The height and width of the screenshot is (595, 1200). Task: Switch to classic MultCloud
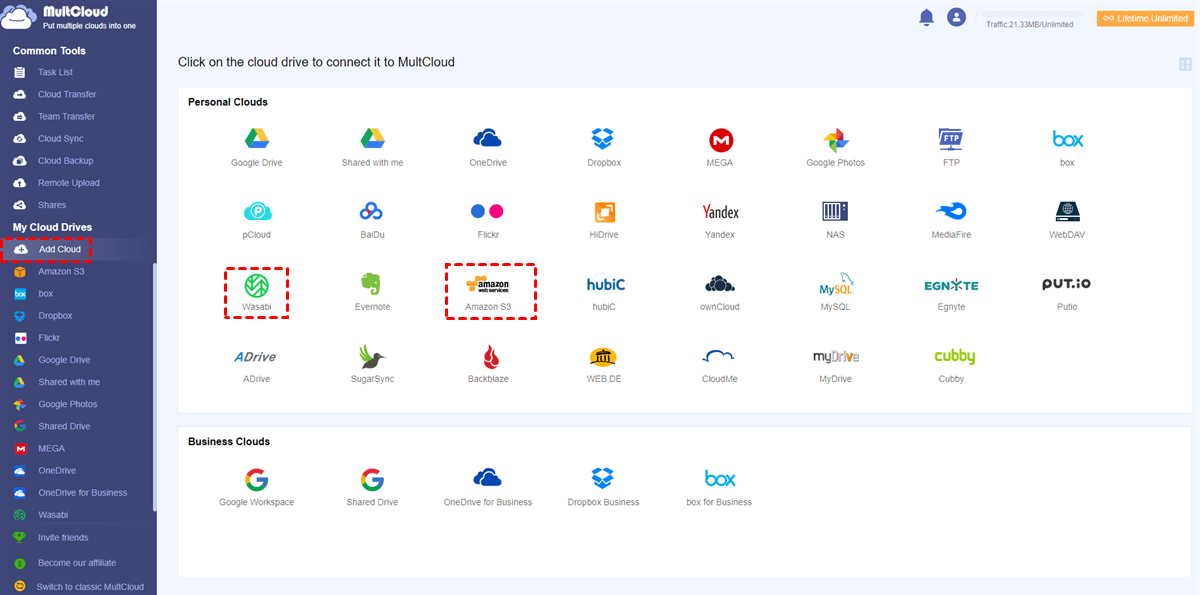pyautogui.click(x=90, y=587)
